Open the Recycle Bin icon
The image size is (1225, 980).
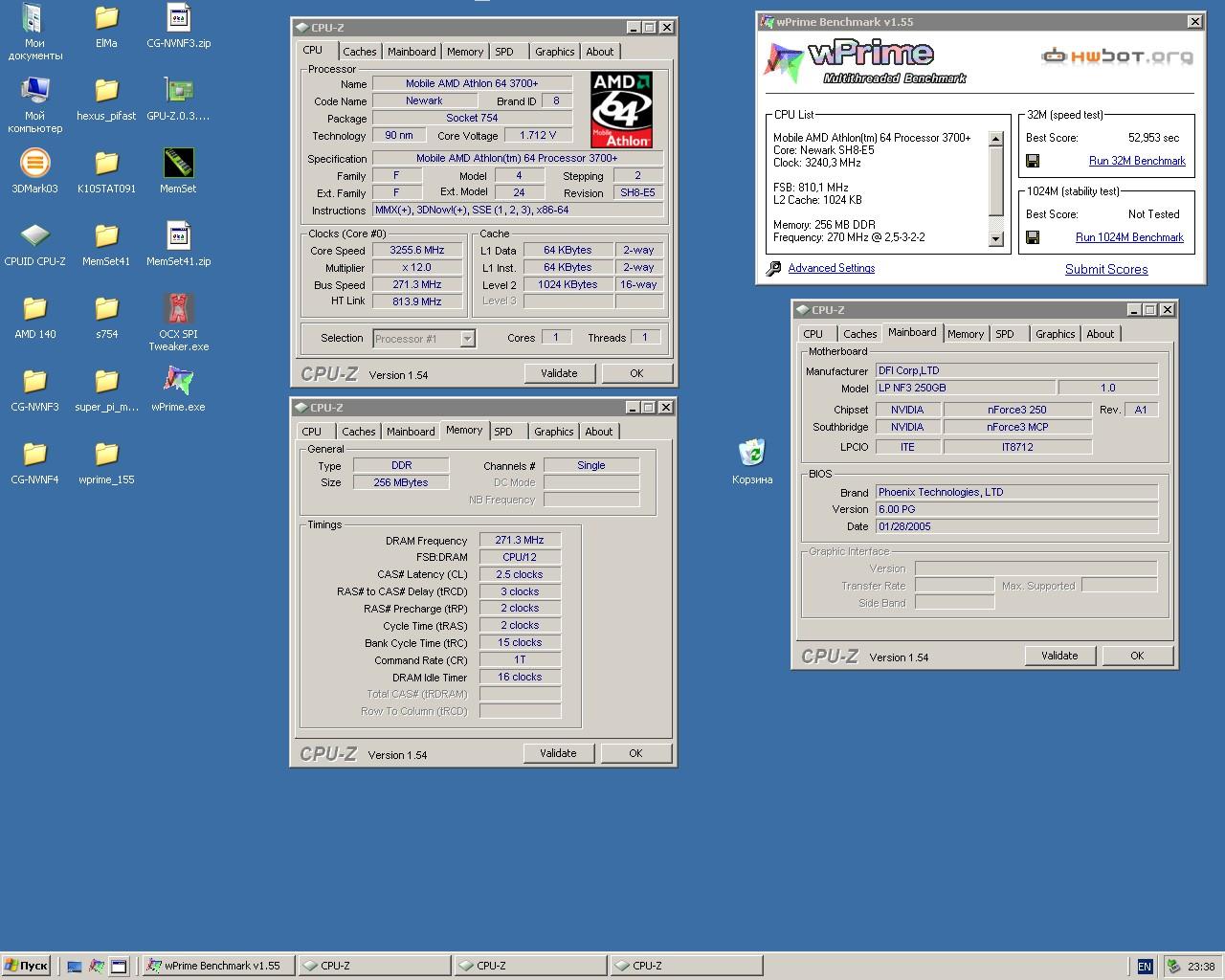(x=752, y=461)
